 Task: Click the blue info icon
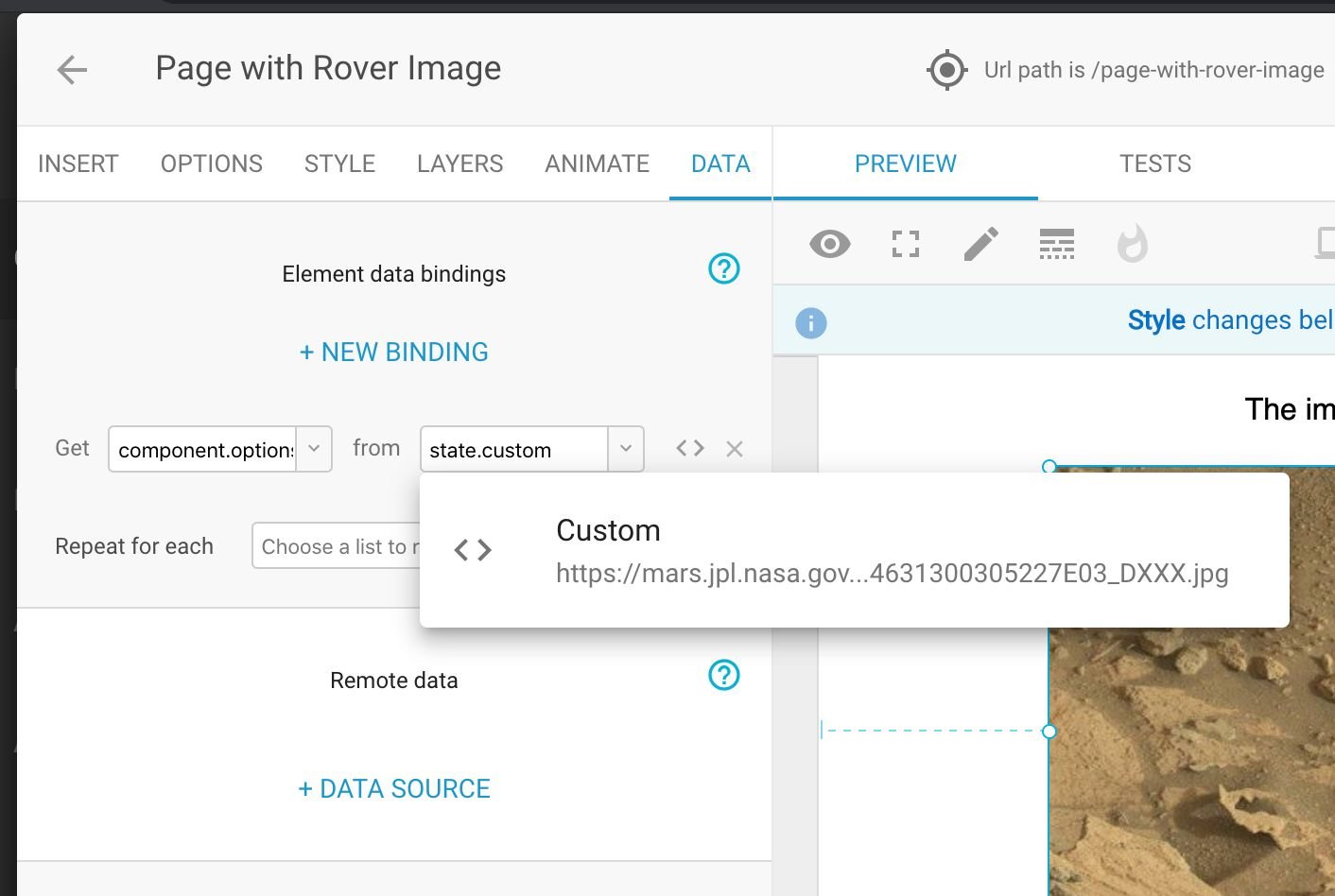(x=811, y=323)
